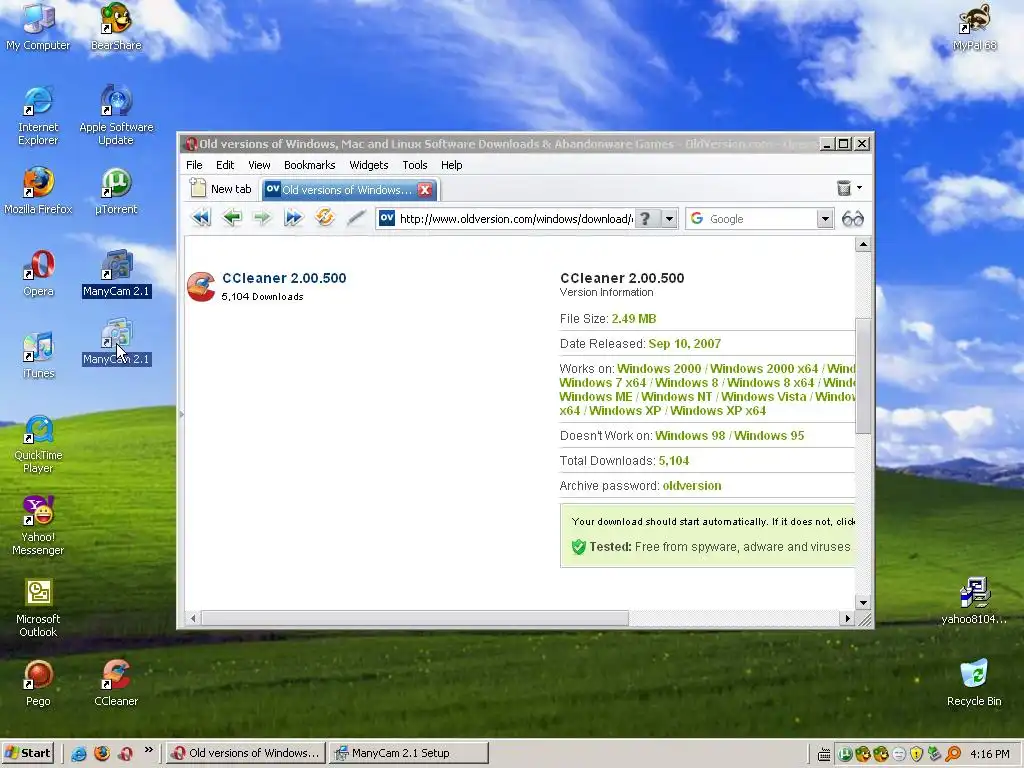Open the Help menu
Viewport: 1024px width, 768px height.
tap(451, 165)
